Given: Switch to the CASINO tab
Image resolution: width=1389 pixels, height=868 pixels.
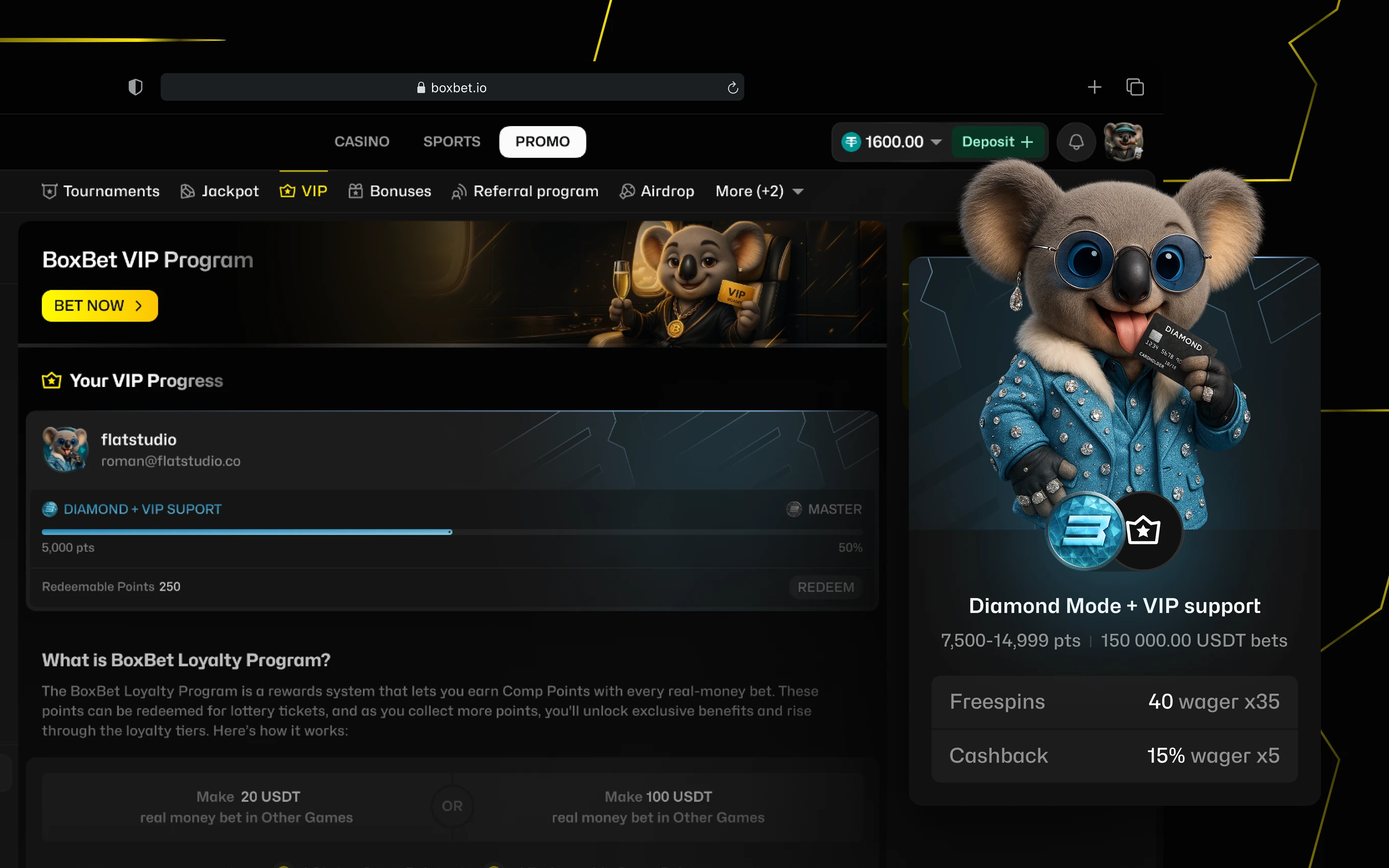Looking at the screenshot, I should pos(362,142).
